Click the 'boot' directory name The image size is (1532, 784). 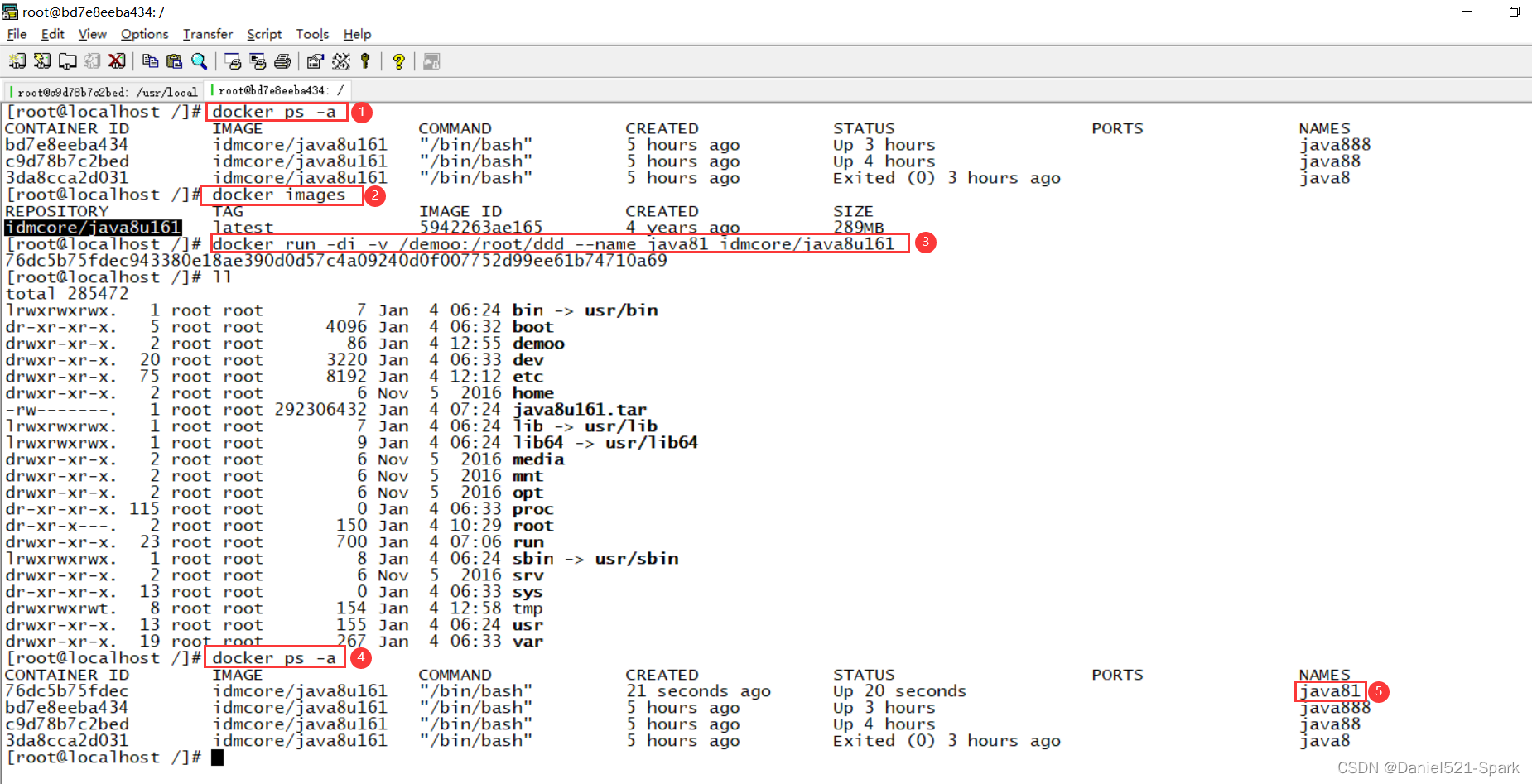[x=532, y=327]
